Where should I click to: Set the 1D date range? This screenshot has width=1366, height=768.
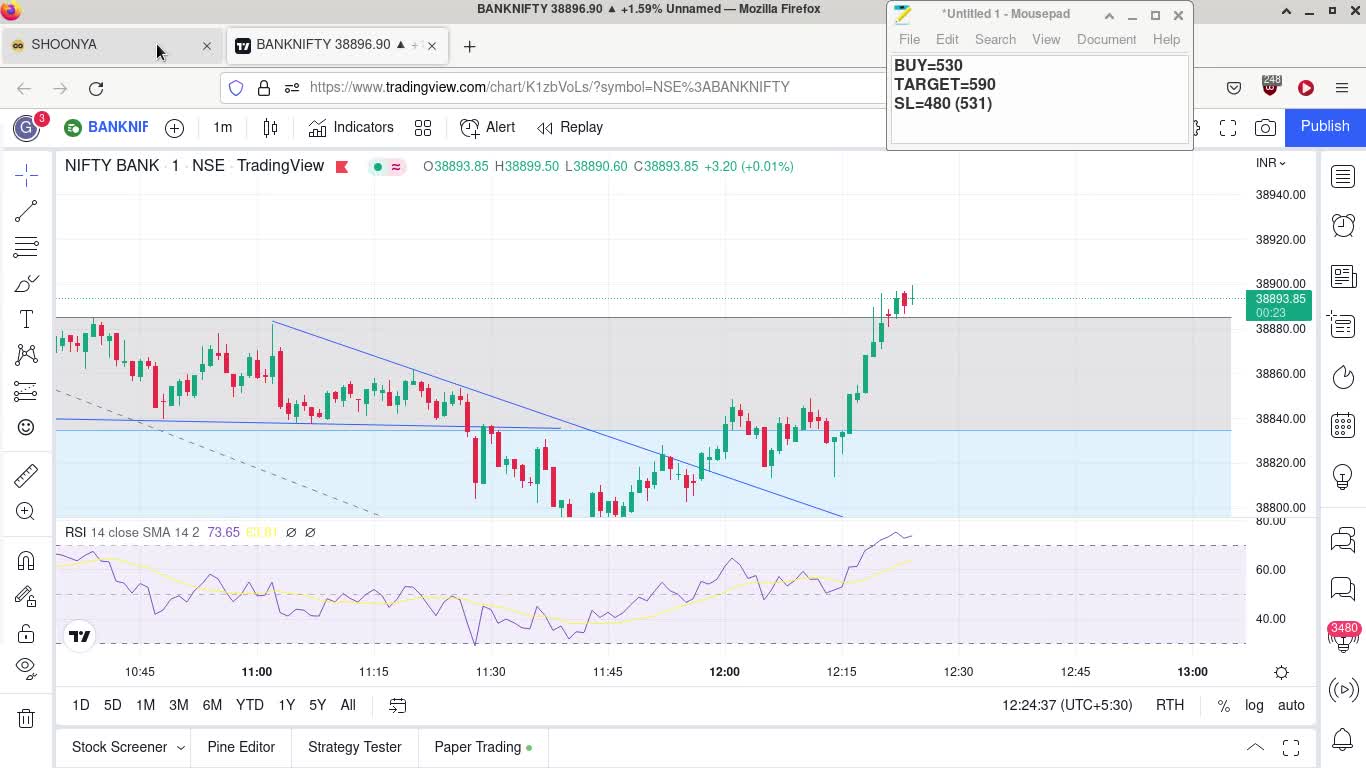[81, 705]
